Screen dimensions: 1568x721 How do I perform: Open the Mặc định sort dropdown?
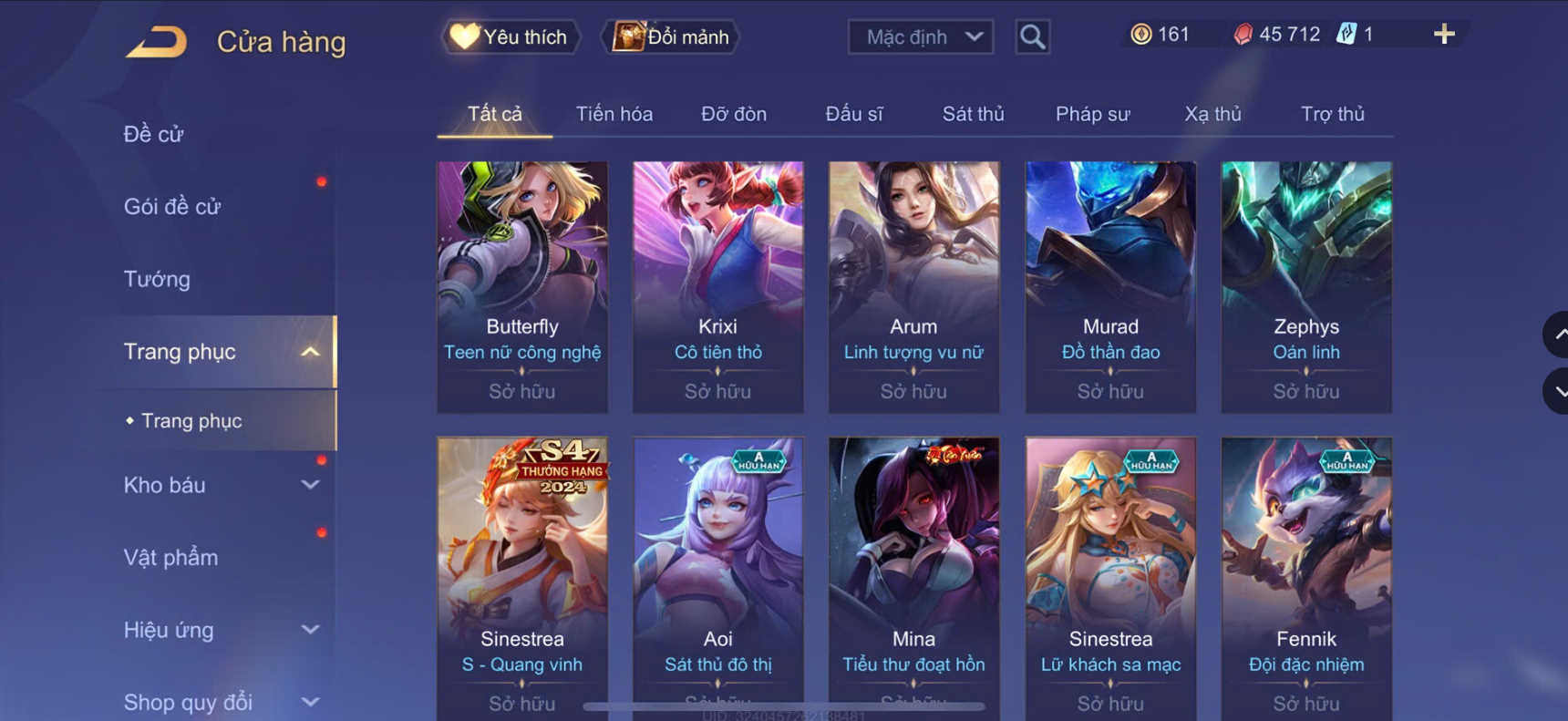(x=921, y=37)
